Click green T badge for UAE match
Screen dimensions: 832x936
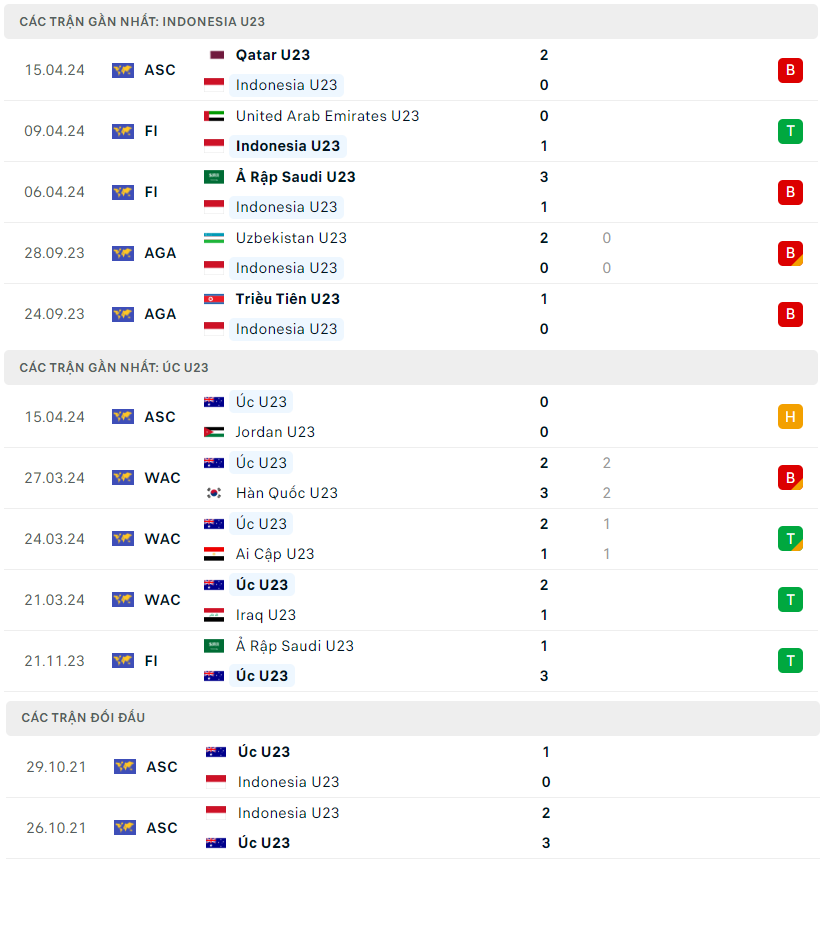pos(790,131)
